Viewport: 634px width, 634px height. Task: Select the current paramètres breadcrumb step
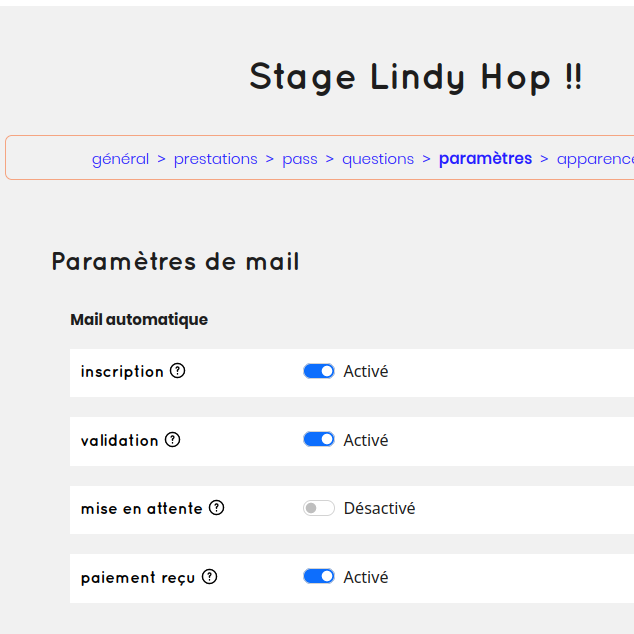485,159
